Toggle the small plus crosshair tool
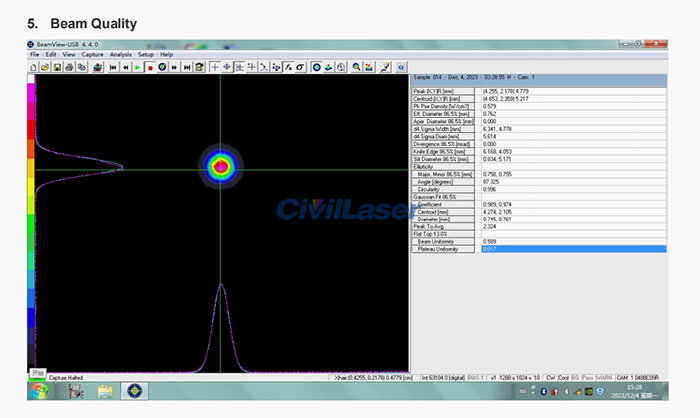700x418 pixels. 251,67
